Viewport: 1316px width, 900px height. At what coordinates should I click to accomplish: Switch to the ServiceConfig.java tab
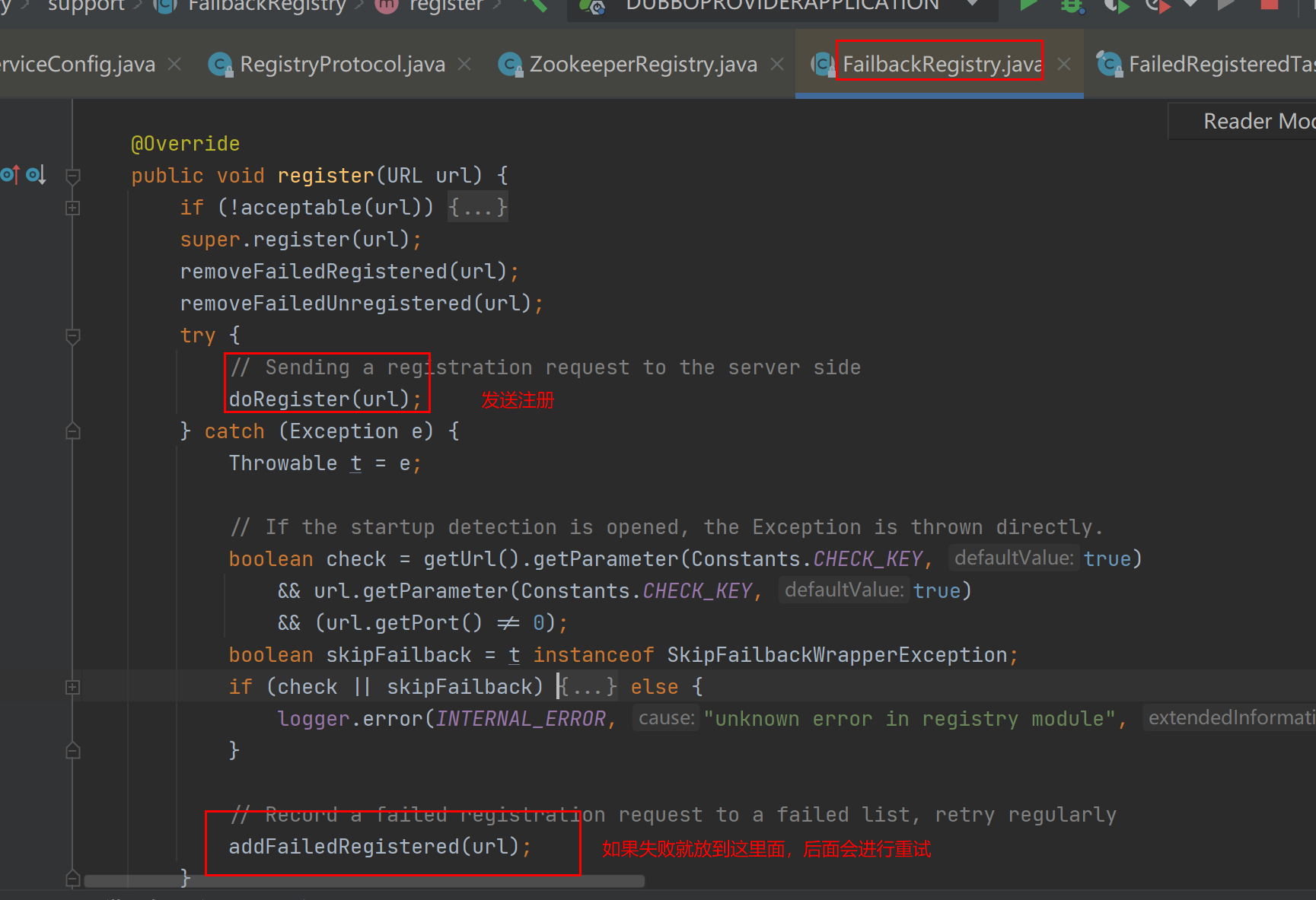click(77, 64)
